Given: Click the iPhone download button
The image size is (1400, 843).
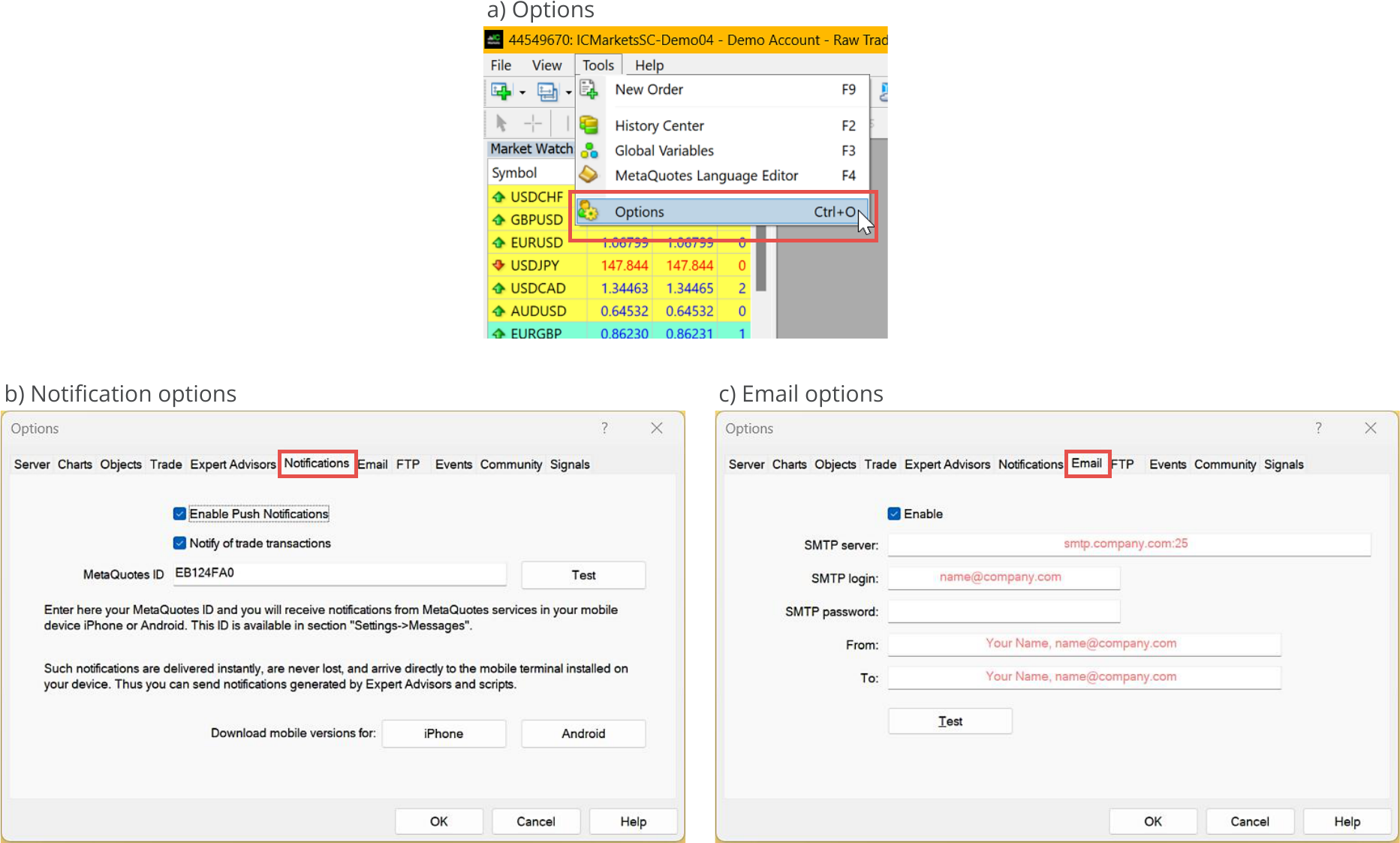Looking at the screenshot, I should [x=444, y=733].
